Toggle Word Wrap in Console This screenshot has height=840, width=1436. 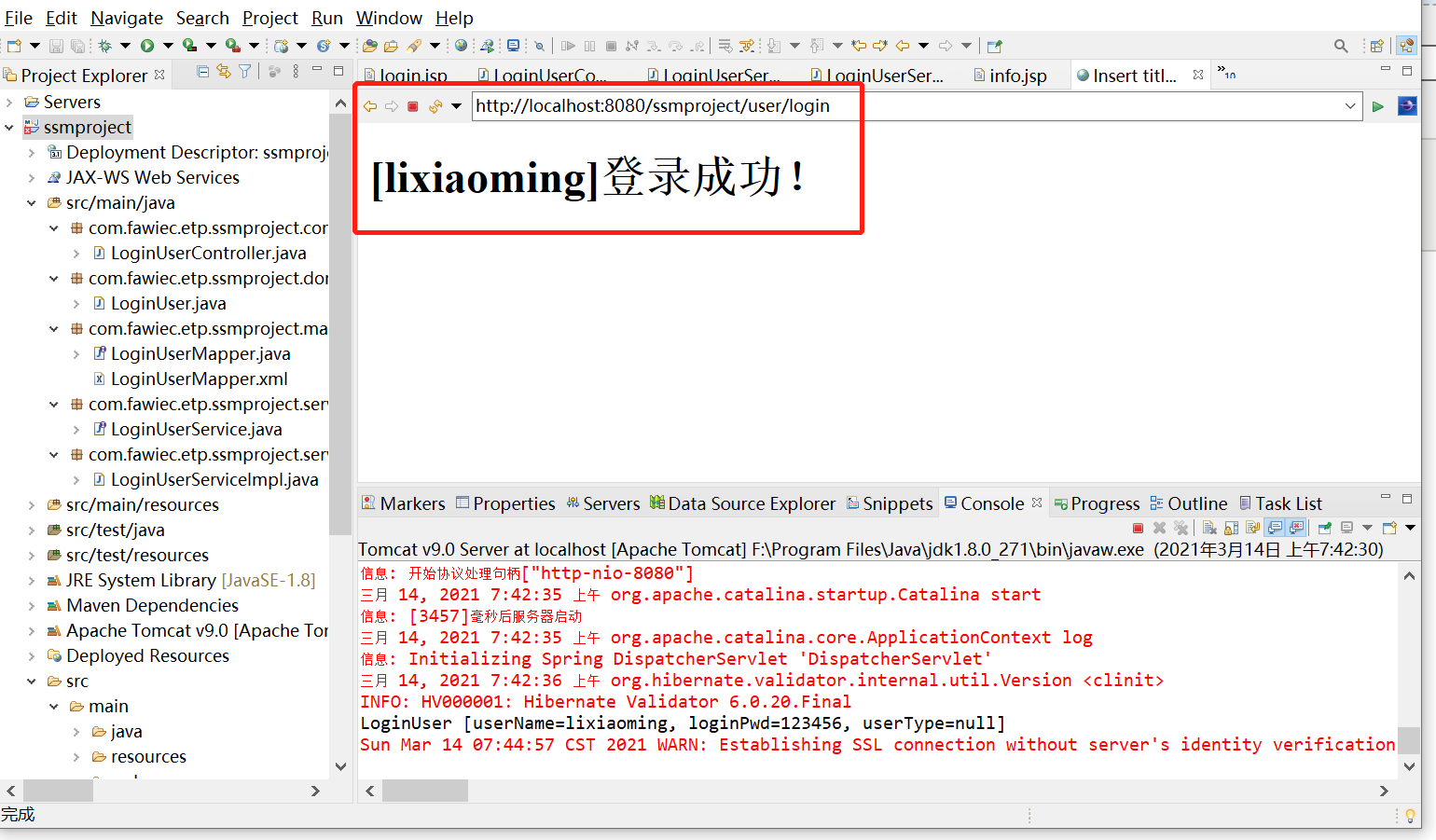1252,528
